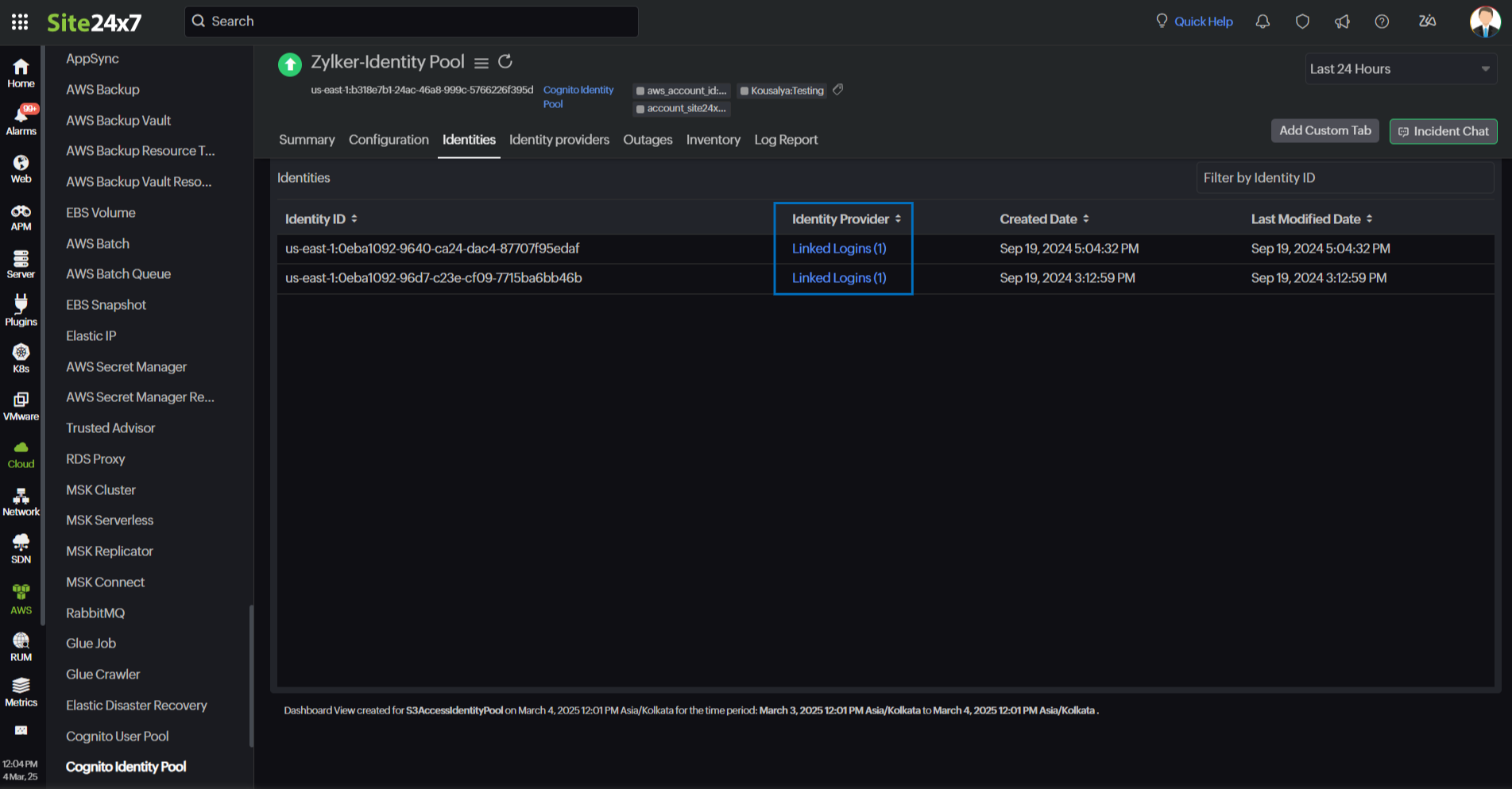
Task: Click the edit tags icon
Action: click(837, 90)
